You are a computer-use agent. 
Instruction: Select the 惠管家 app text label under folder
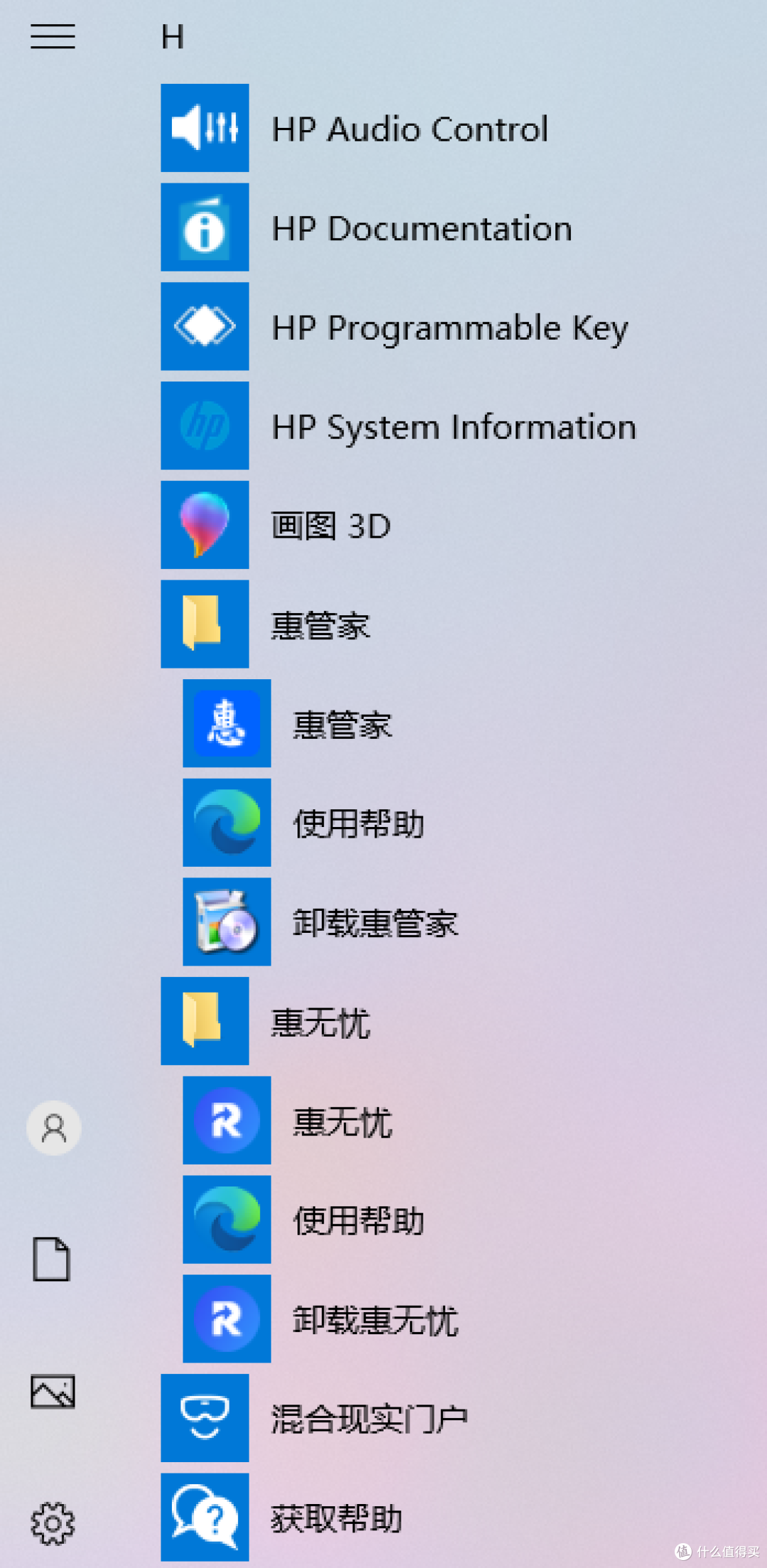343,725
